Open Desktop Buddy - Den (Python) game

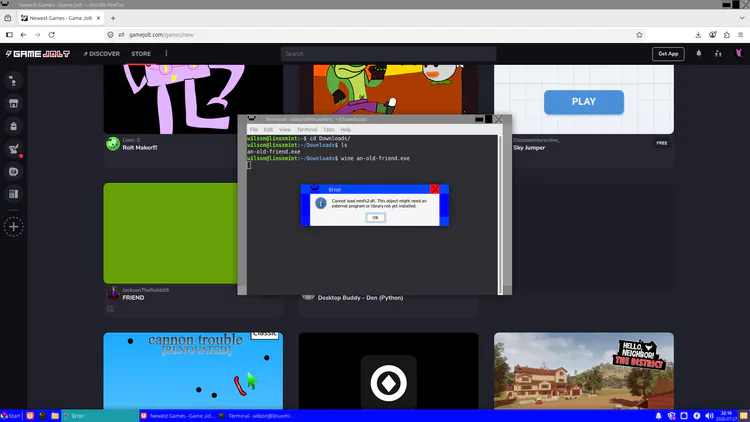360,298
